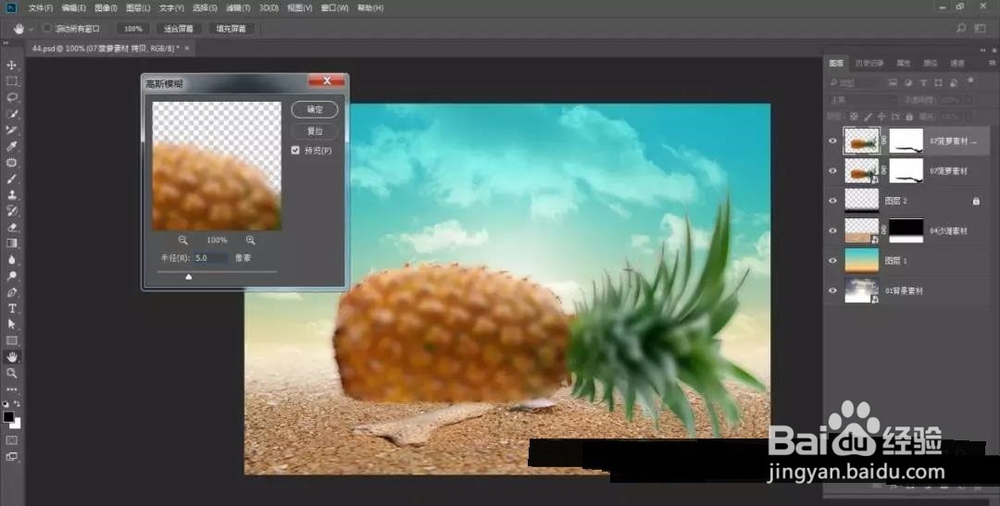
Task: Select the Lasso tool
Action: (11, 98)
